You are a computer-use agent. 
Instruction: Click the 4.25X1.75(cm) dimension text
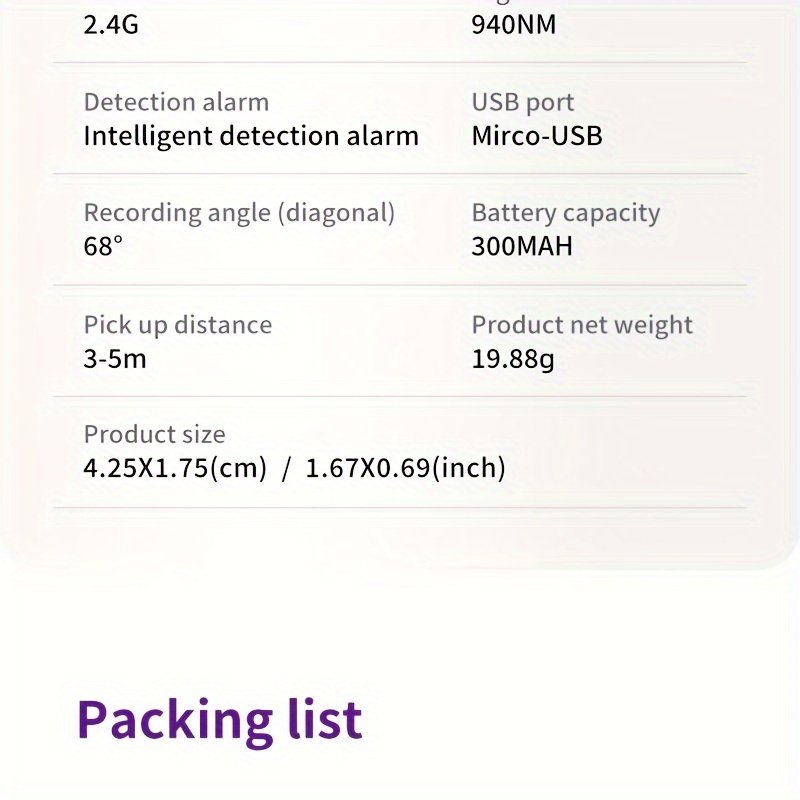coord(175,468)
